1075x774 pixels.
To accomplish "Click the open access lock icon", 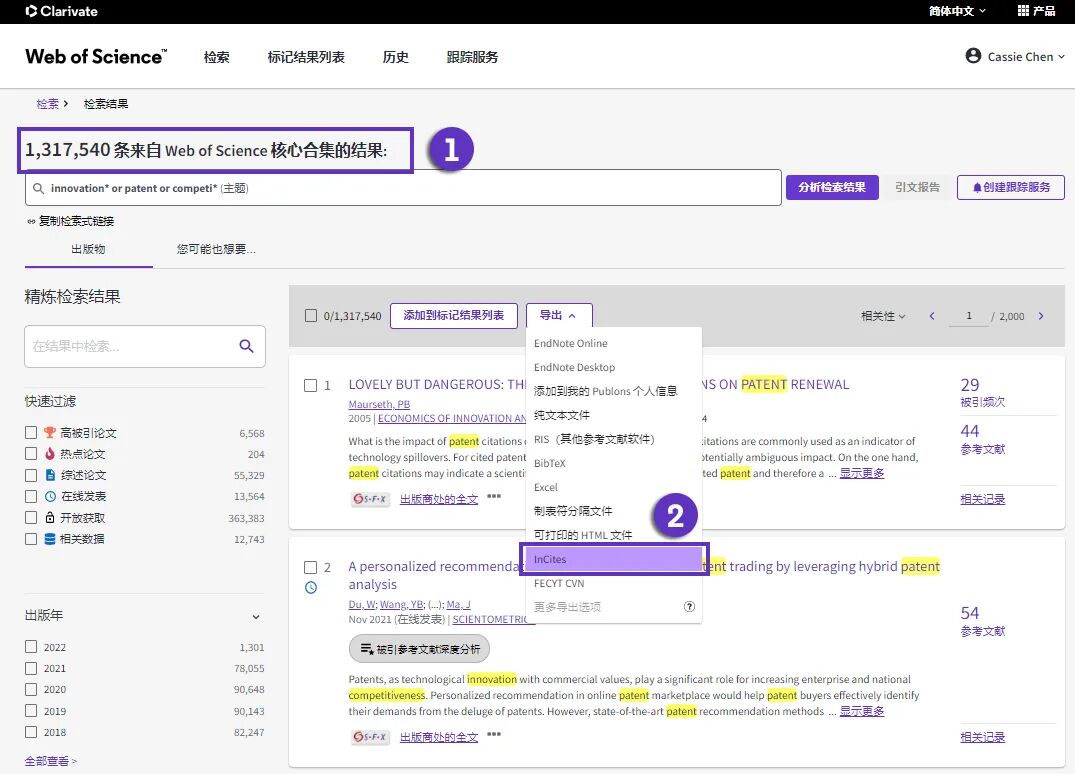I will [x=49, y=517].
